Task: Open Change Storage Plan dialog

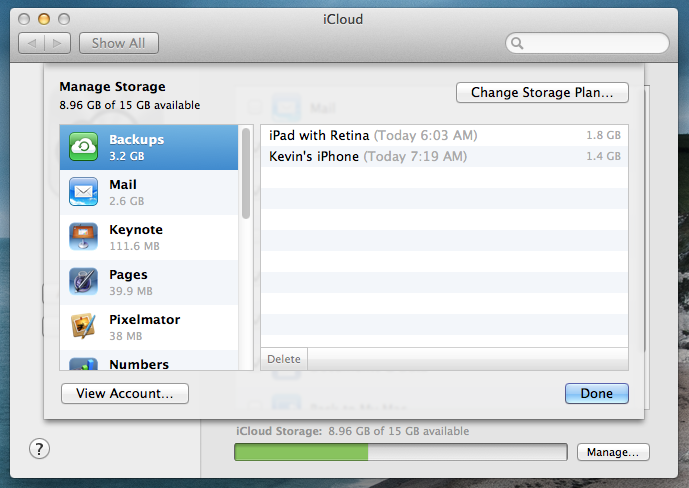Action: click(542, 93)
